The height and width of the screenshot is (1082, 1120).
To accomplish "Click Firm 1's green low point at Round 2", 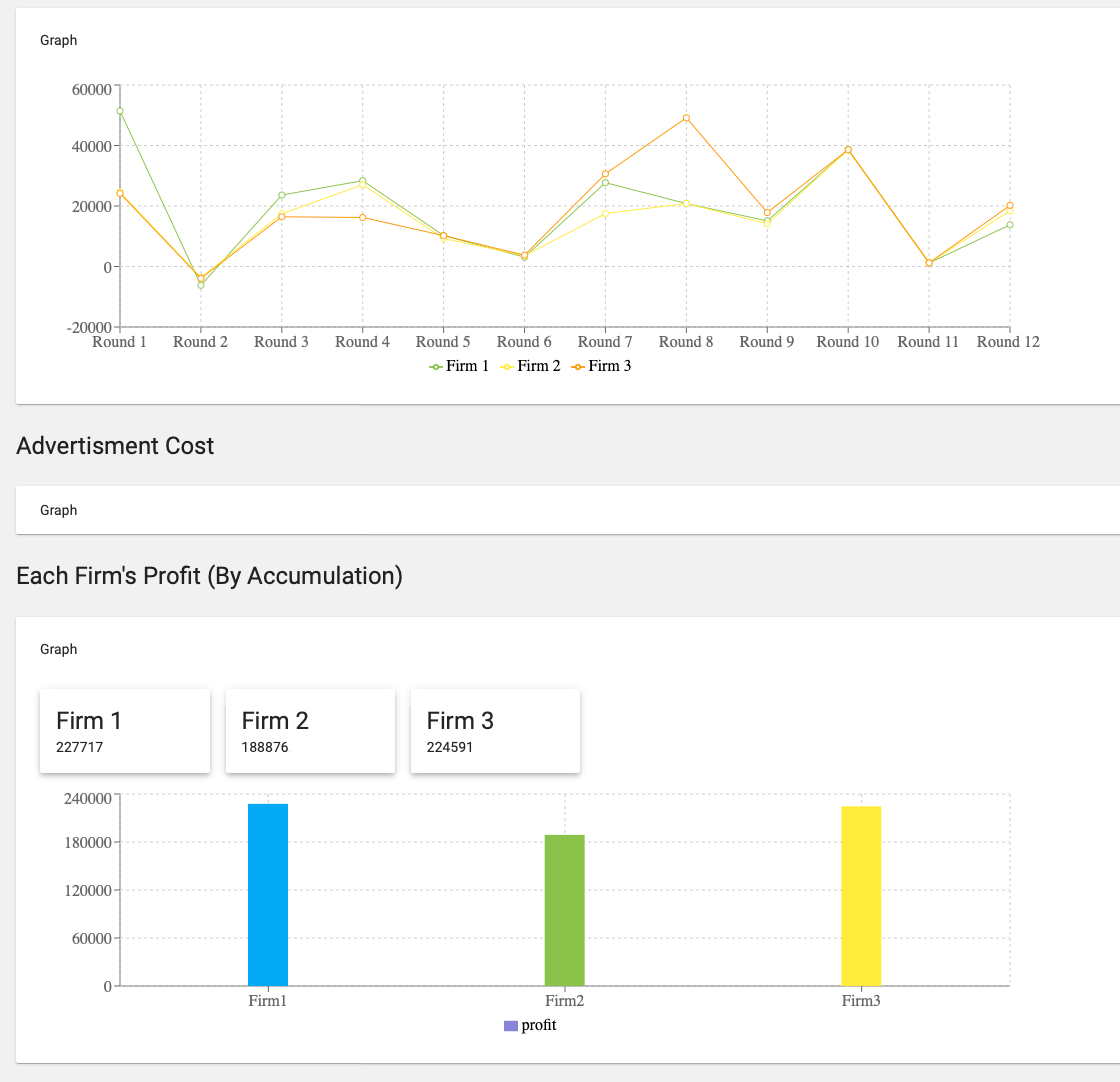I will [201, 286].
